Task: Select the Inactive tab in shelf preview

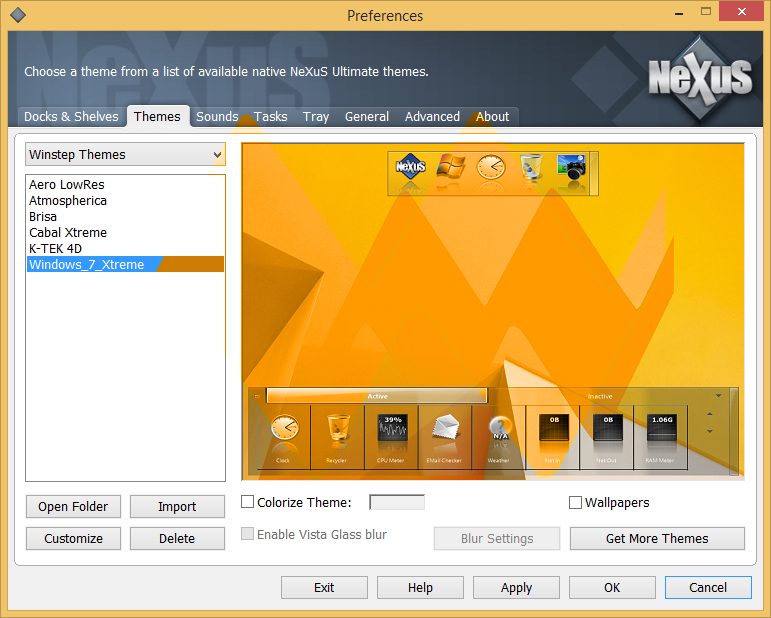Action: pos(600,396)
